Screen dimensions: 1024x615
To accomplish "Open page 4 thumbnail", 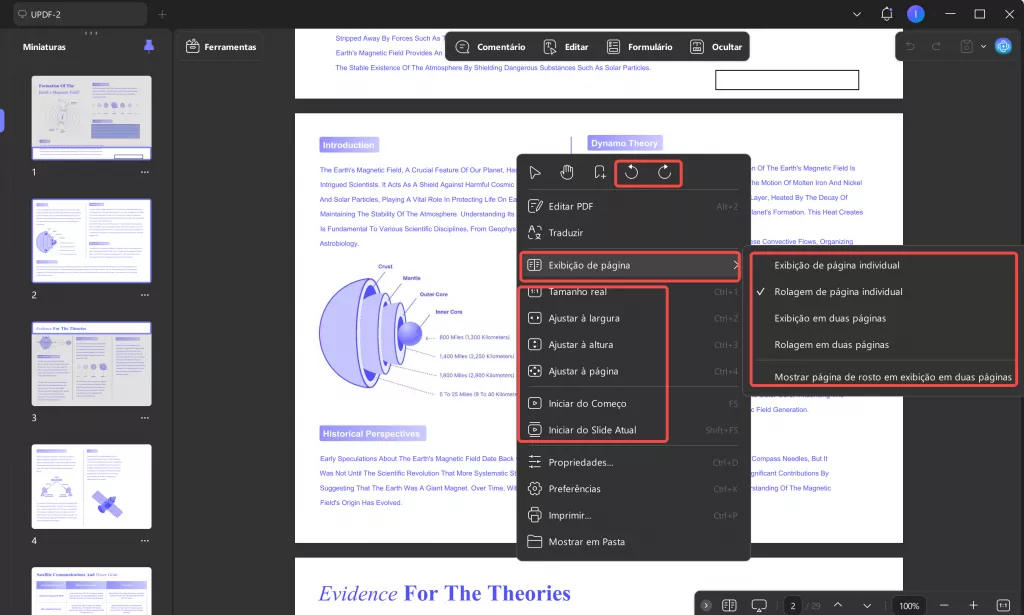I will click(x=91, y=486).
